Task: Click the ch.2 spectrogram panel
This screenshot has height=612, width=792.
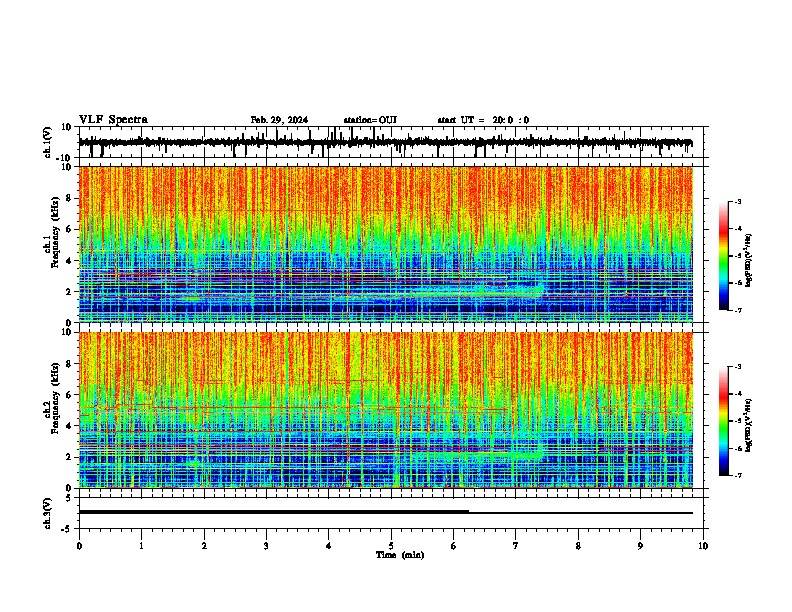Action: [x=385, y=410]
